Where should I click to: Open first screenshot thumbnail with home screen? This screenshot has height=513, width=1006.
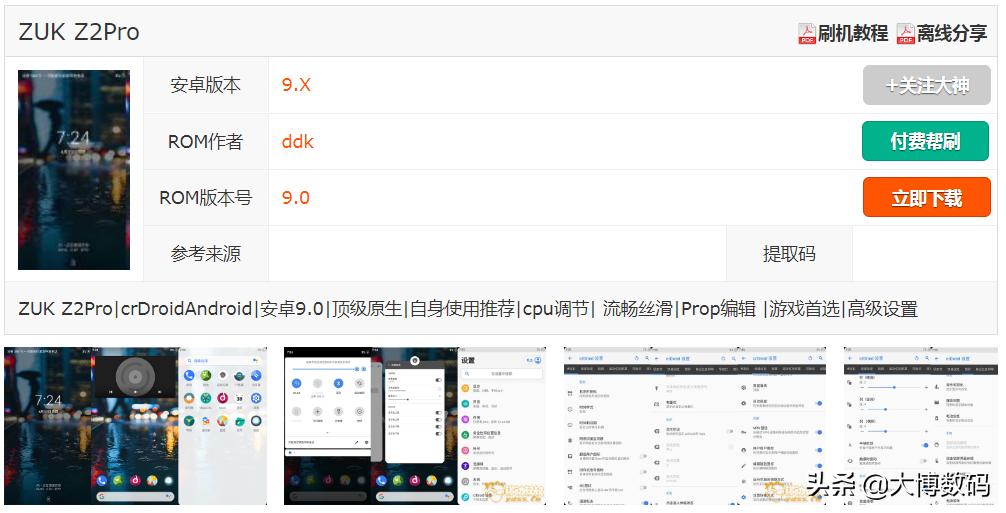pos(135,426)
